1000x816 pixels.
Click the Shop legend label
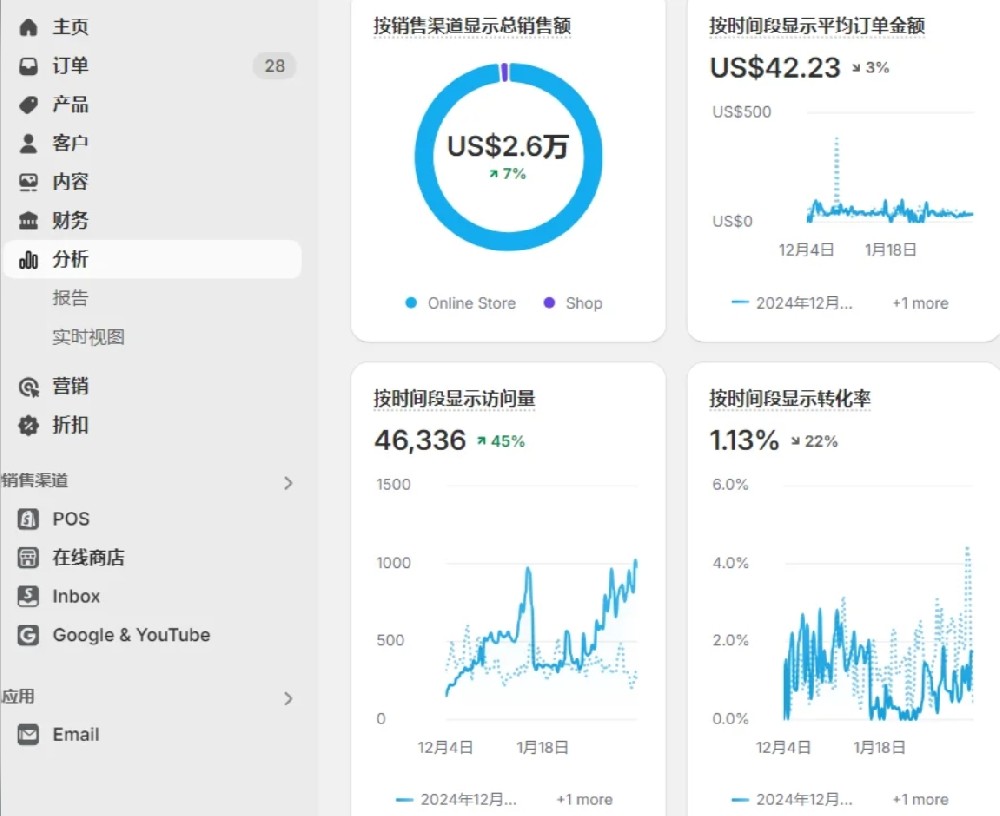584,304
